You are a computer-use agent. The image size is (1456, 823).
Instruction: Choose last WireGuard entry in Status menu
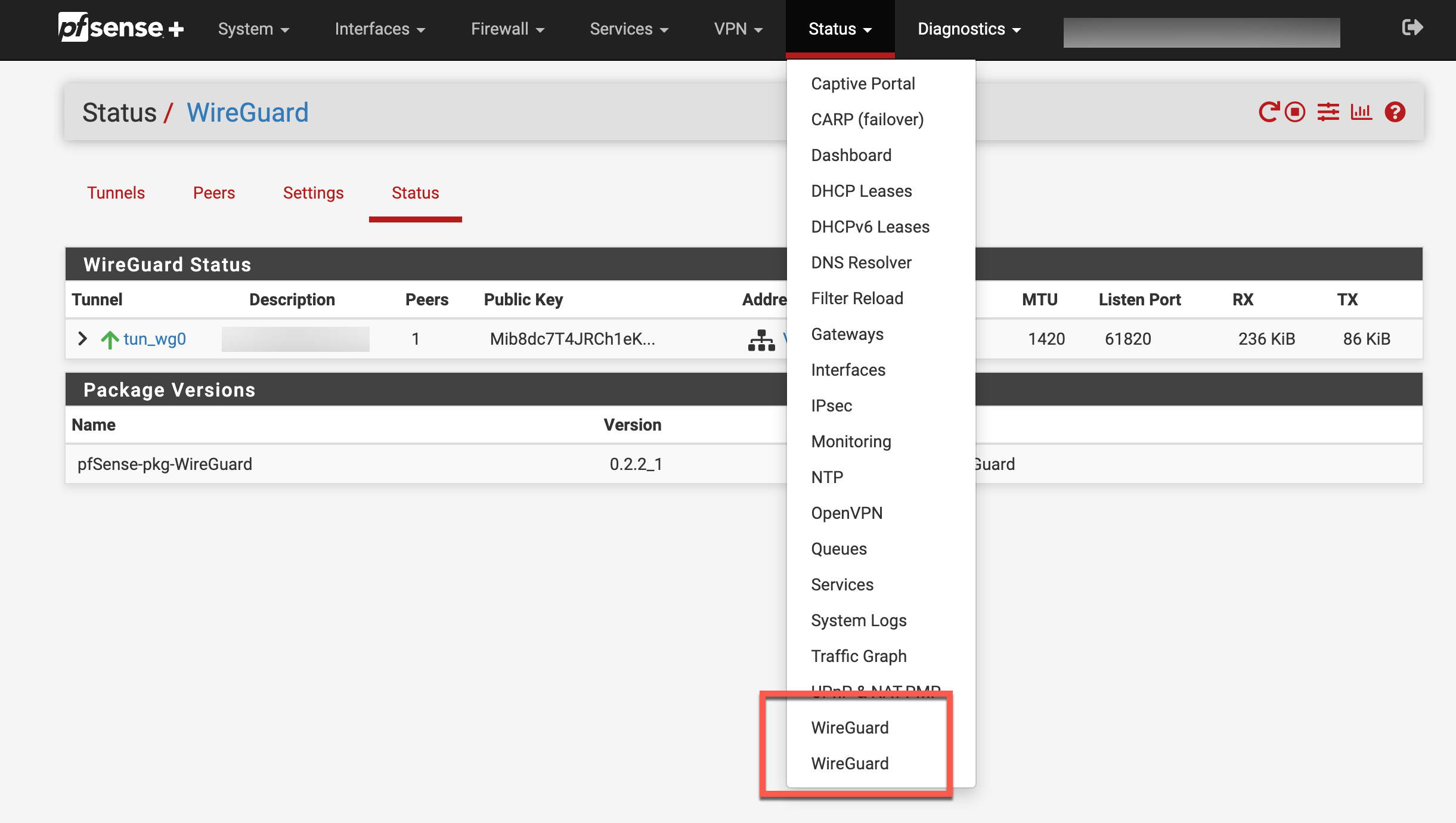881,763
